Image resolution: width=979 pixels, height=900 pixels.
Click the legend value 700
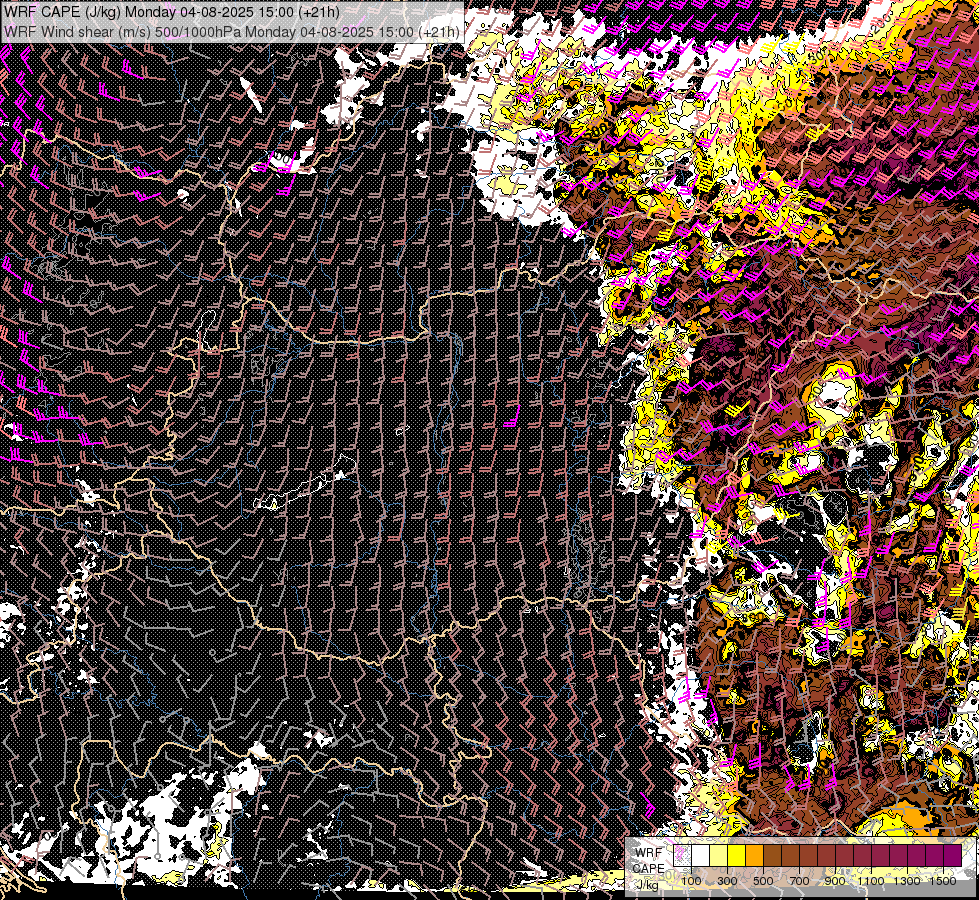point(800,881)
